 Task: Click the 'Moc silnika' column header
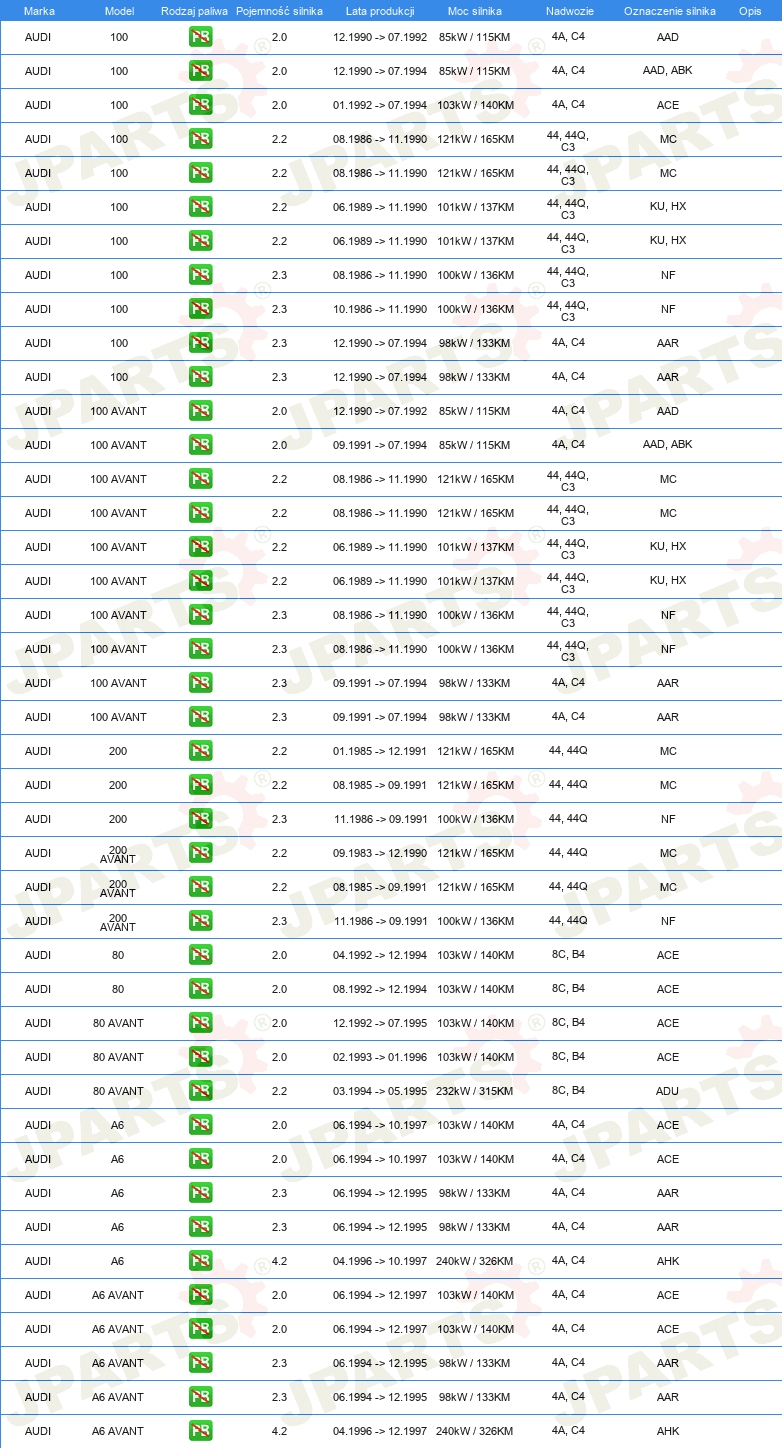coord(474,11)
